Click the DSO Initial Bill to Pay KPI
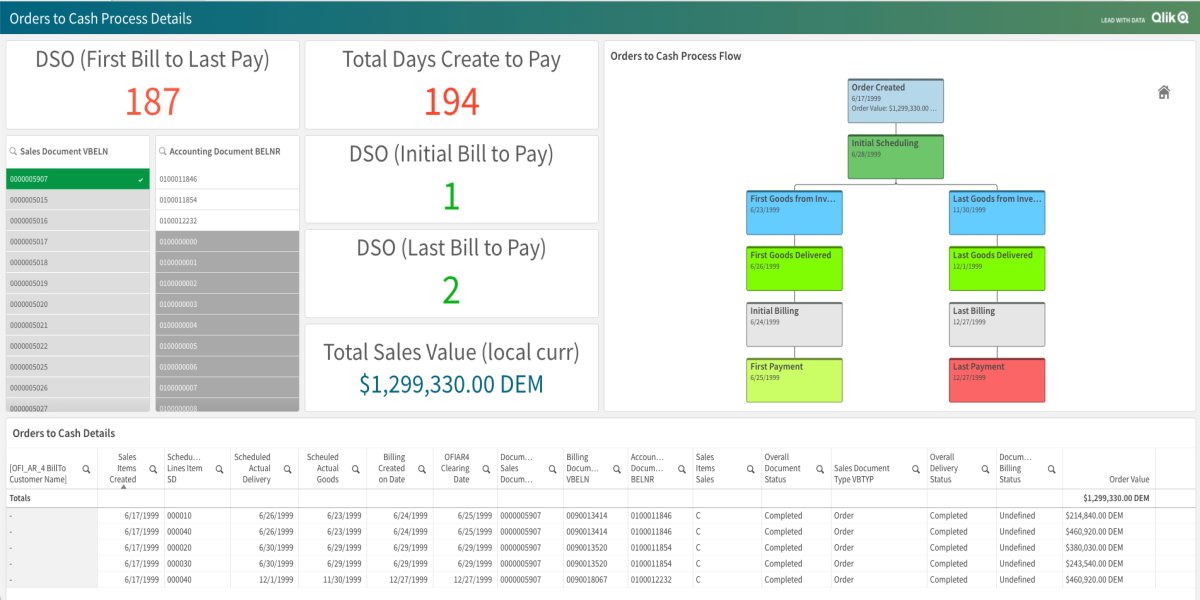The height and width of the screenshot is (600, 1200). click(451, 179)
